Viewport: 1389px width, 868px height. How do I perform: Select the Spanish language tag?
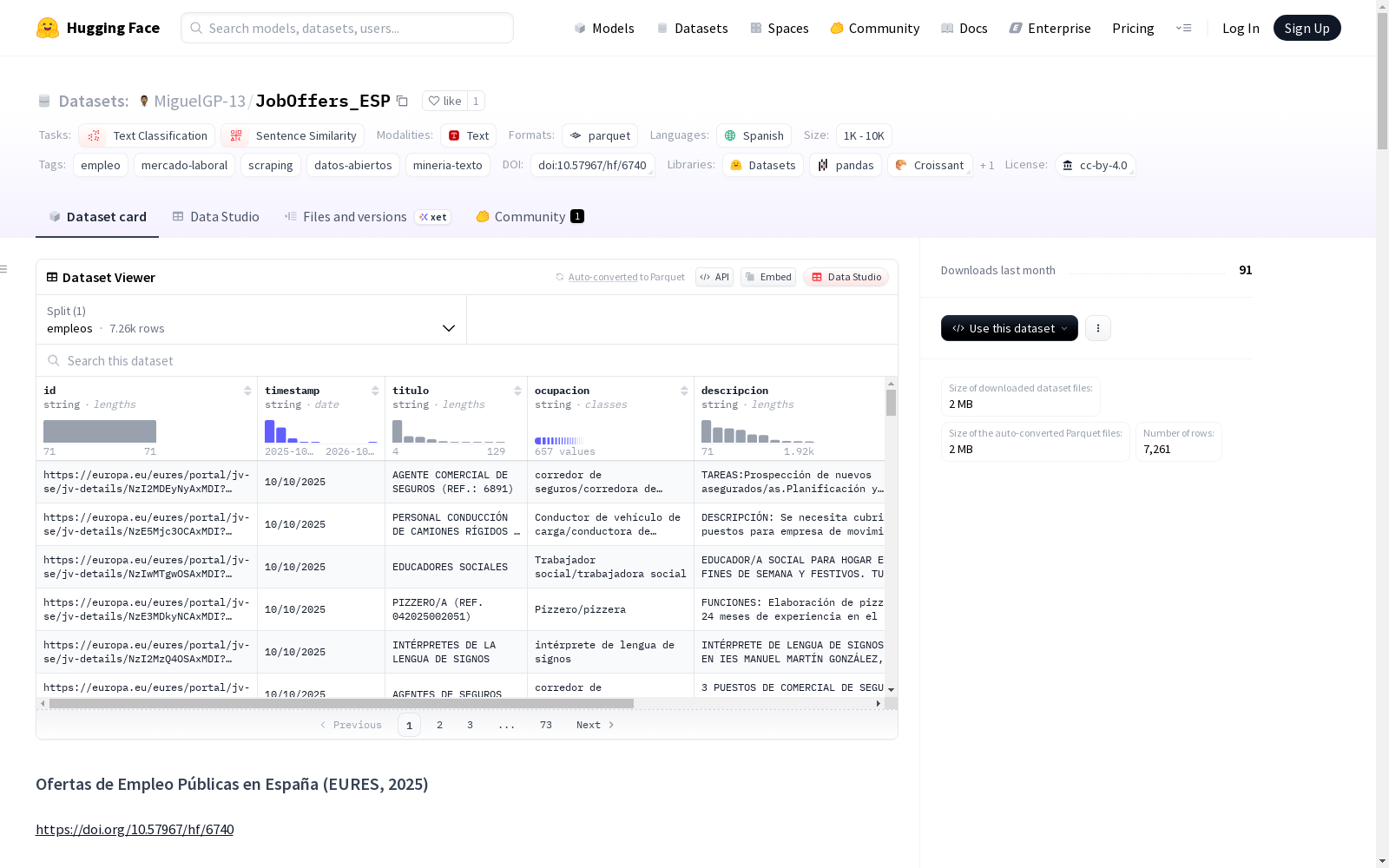(754, 135)
